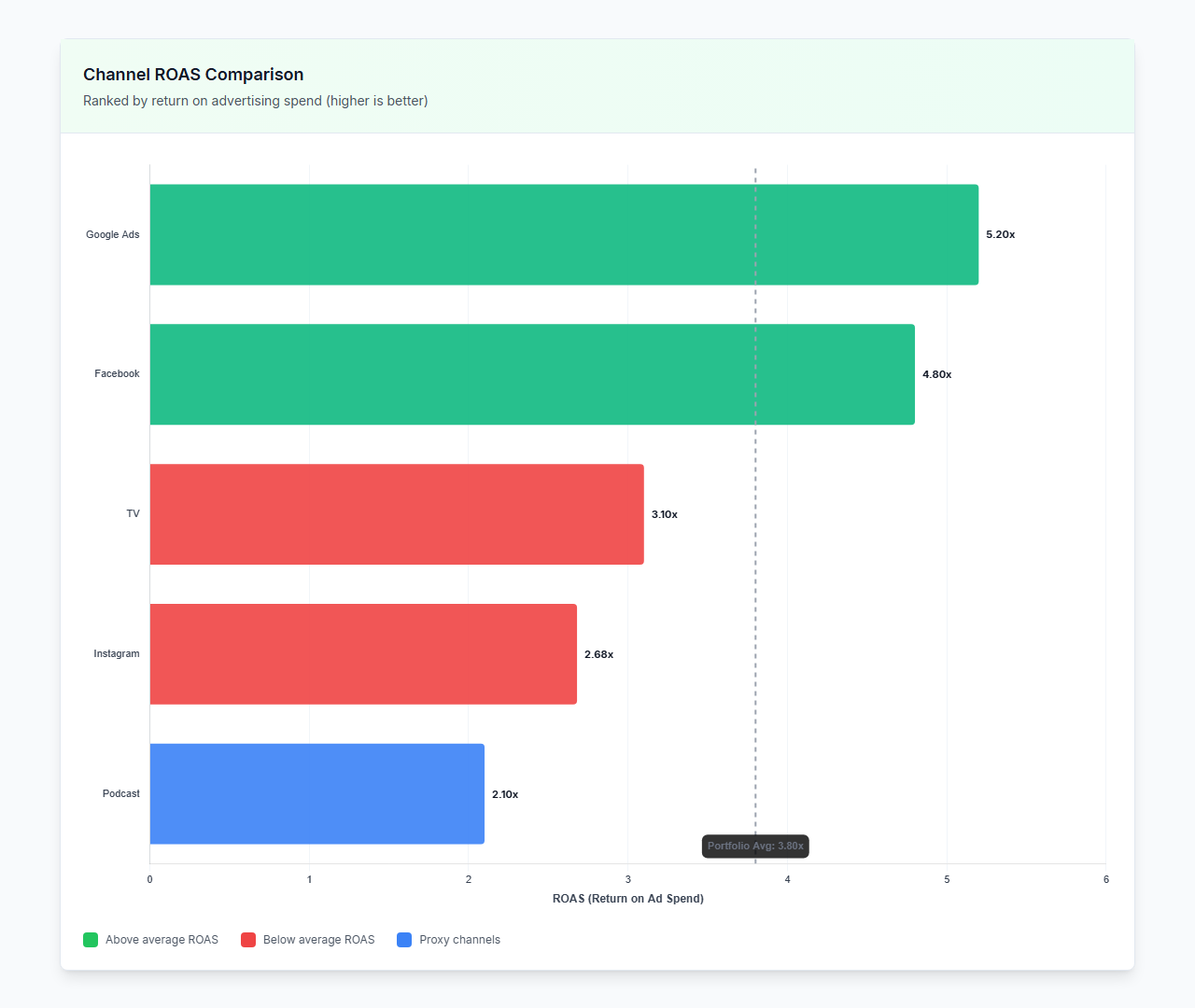
Task: Click the x-axis tick label 4
Action: [787, 879]
